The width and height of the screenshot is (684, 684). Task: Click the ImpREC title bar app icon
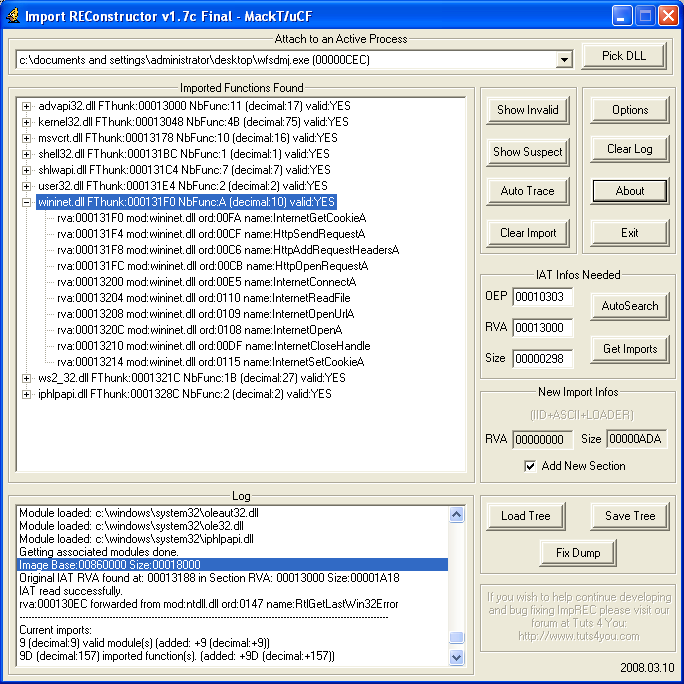click(13, 15)
